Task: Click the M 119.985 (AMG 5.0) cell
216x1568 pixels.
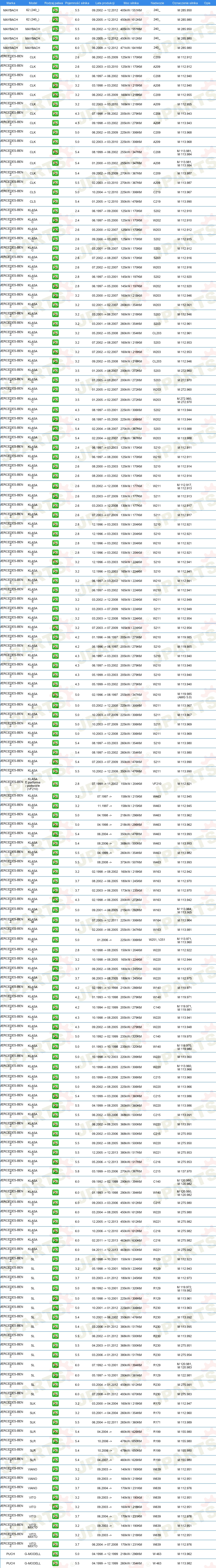Action: 184,695
